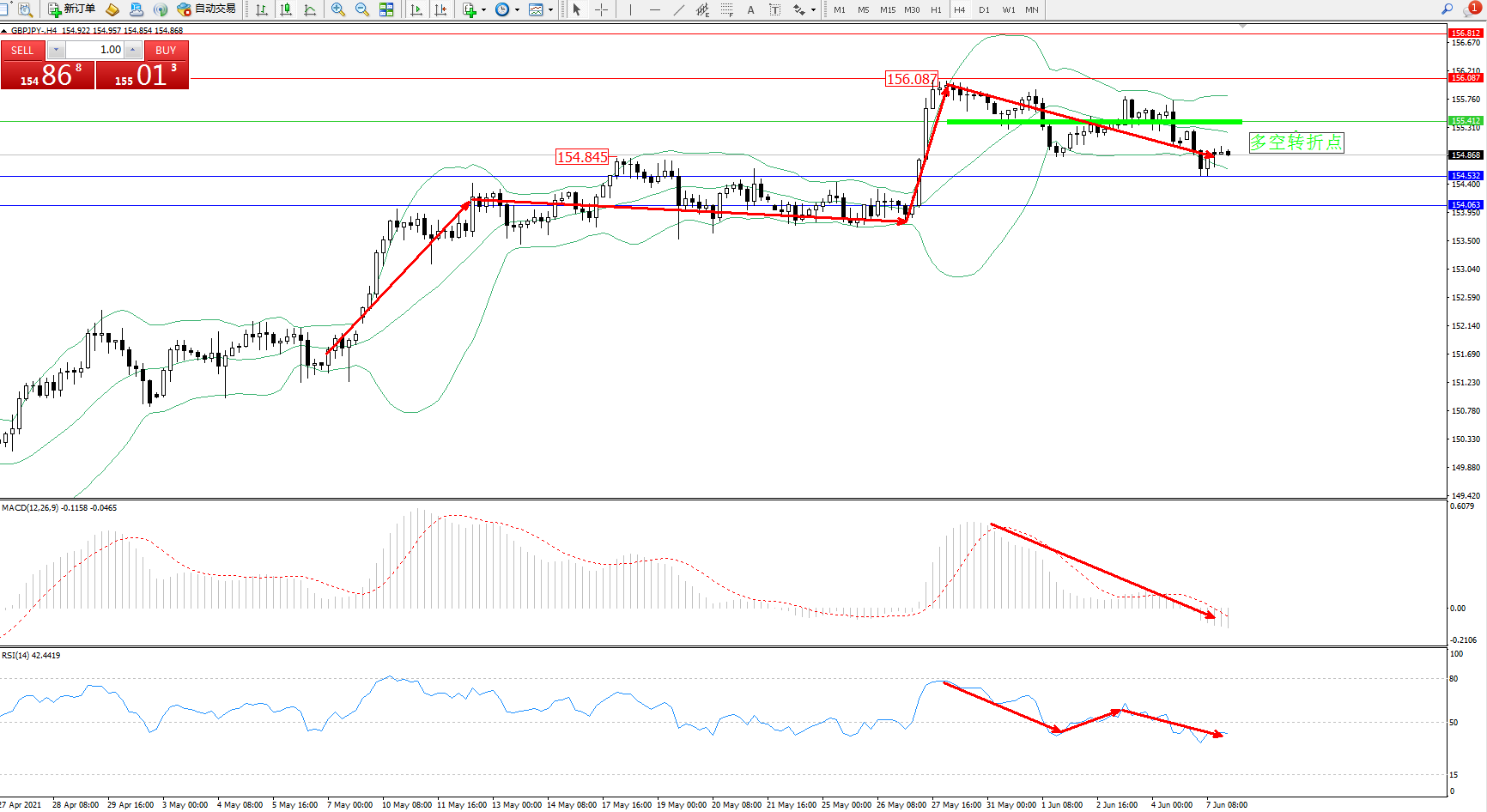Open the tile windows icon
Viewport: 1487px width, 812px height.
click(386, 9)
